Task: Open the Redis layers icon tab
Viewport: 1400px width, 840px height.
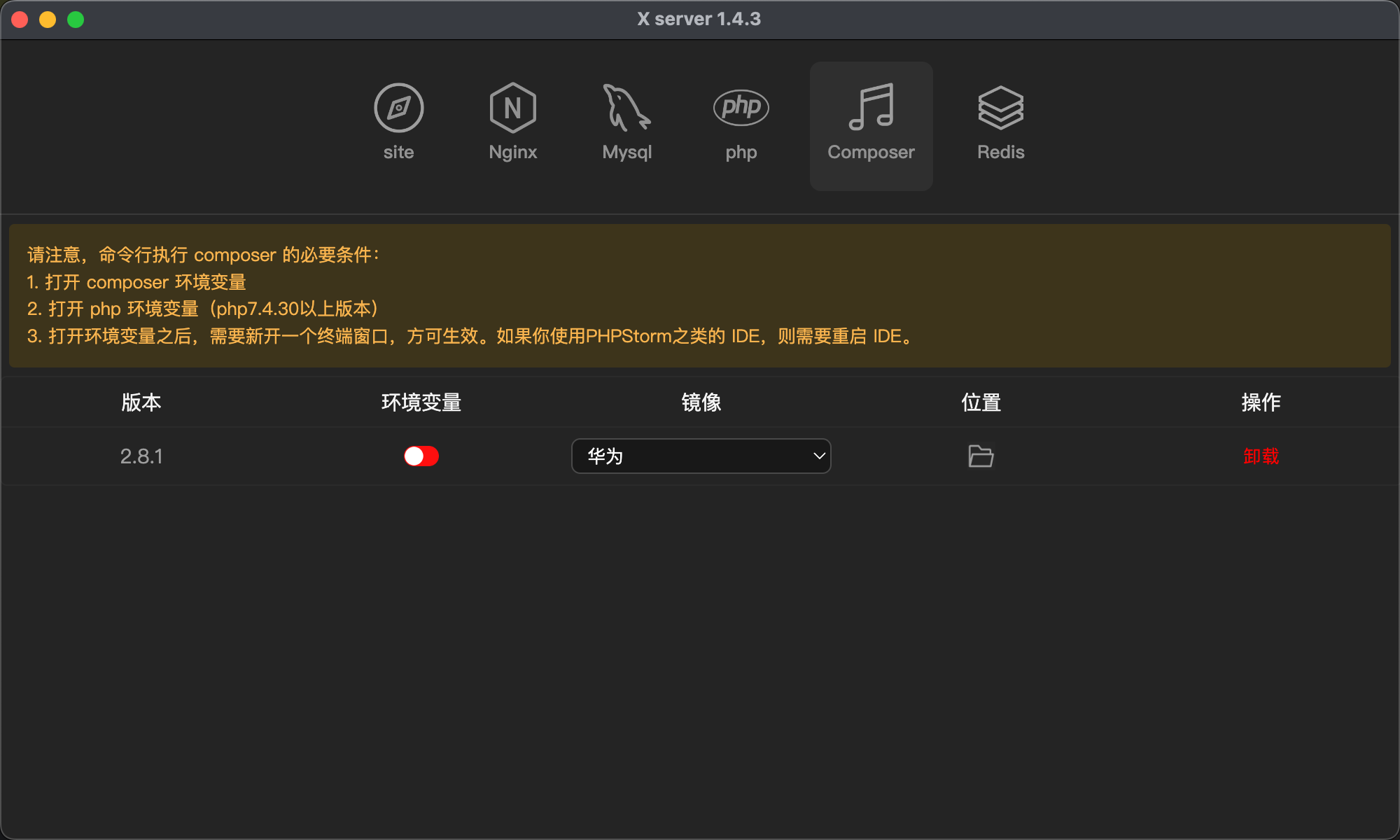Action: (1001, 125)
